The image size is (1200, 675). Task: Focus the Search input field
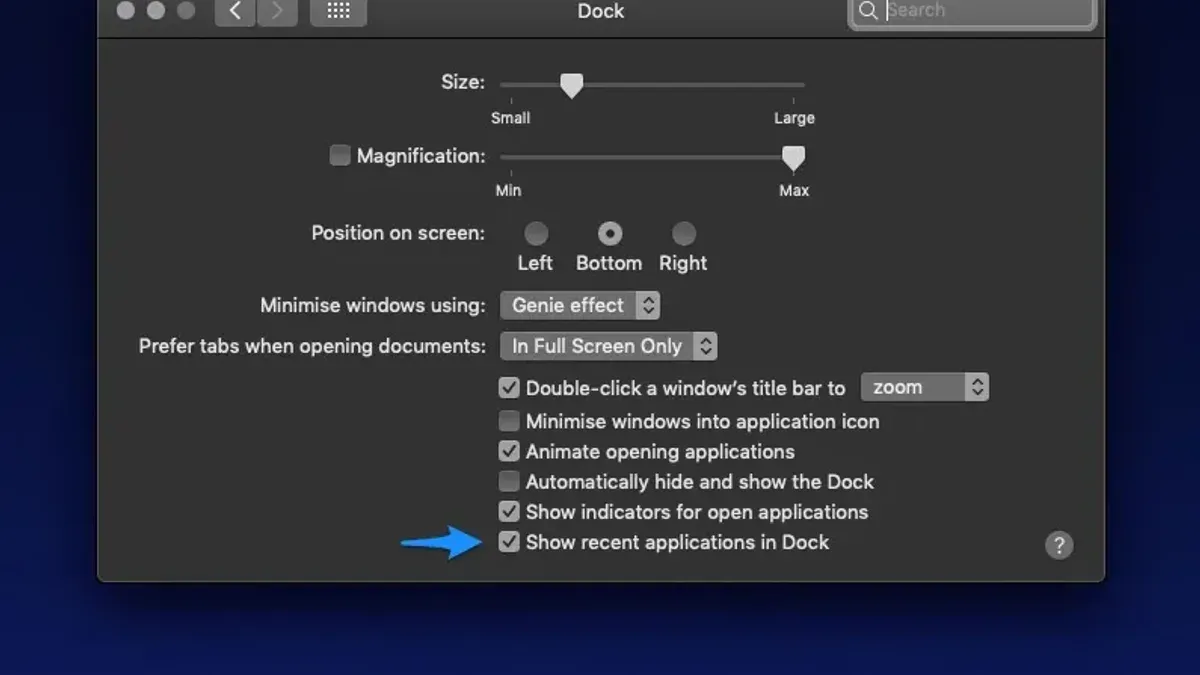[x=972, y=11]
